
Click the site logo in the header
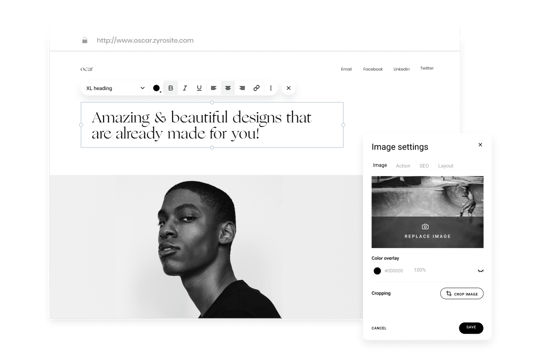86,69
